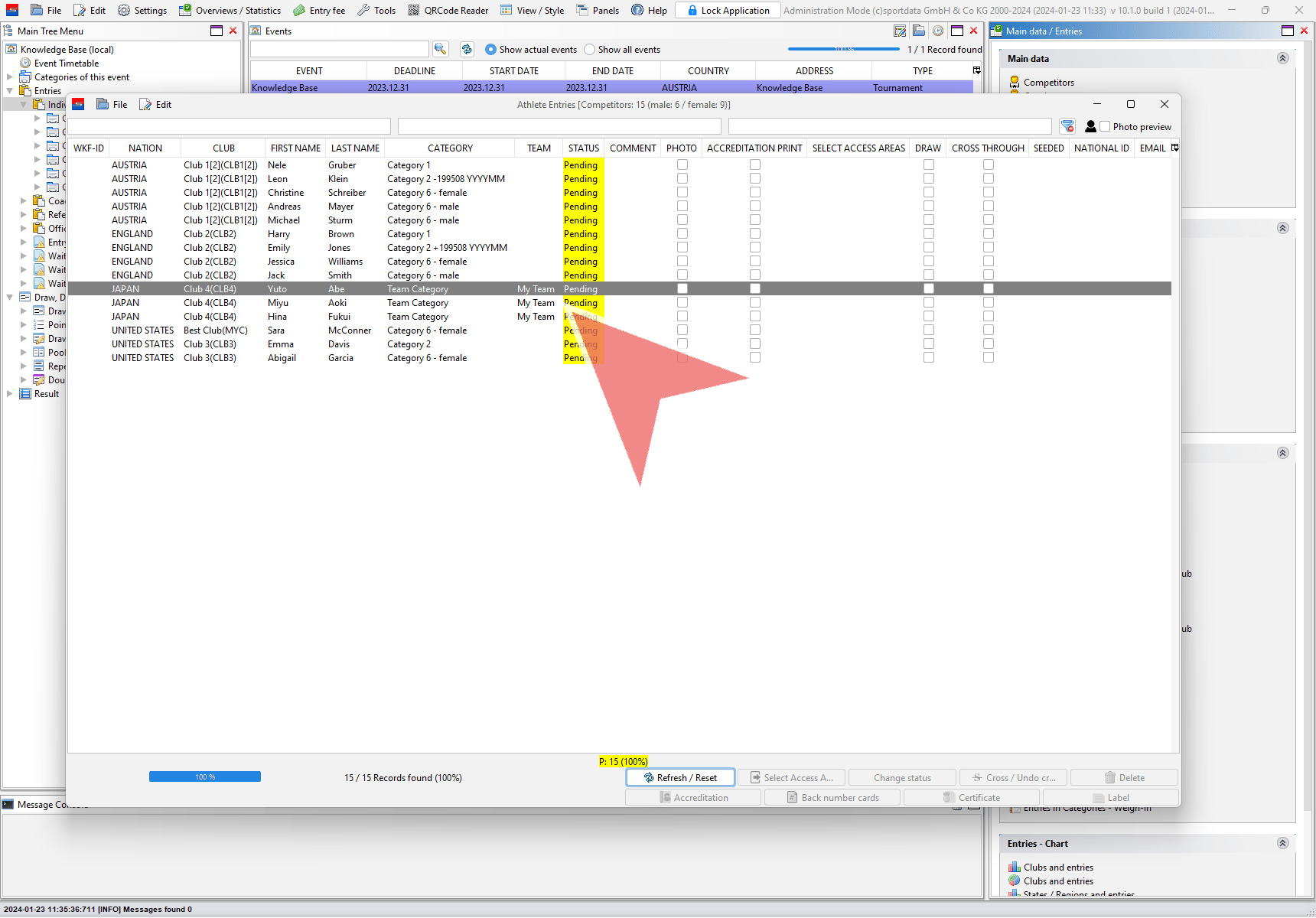Expand the Result tree node
1316x918 pixels.
10,394
